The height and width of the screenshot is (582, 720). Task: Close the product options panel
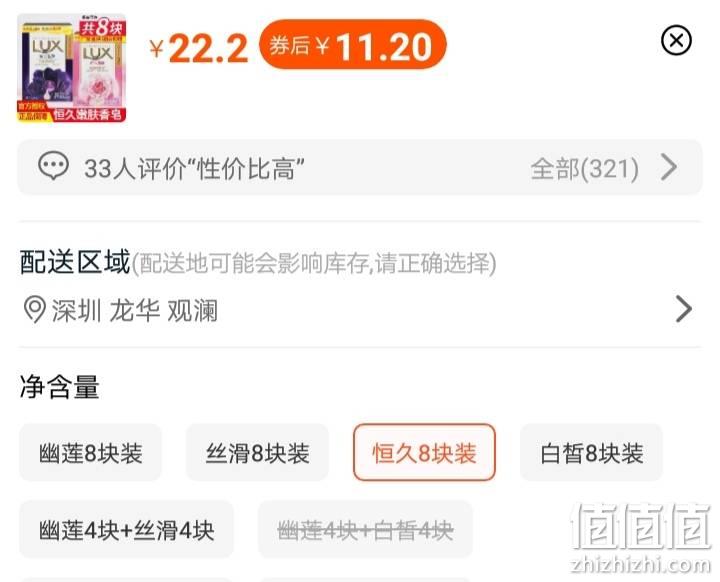coord(676,40)
